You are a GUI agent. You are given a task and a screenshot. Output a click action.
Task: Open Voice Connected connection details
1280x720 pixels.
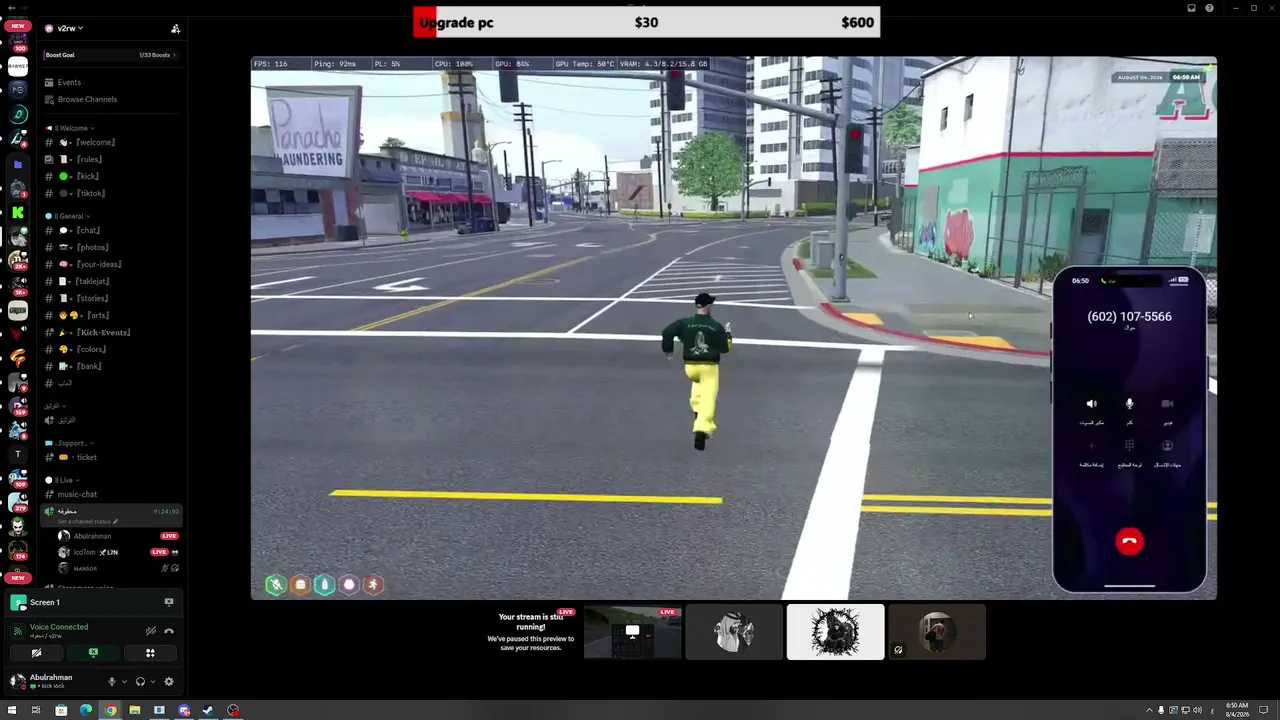pyautogui.click(x=59, y=627)
